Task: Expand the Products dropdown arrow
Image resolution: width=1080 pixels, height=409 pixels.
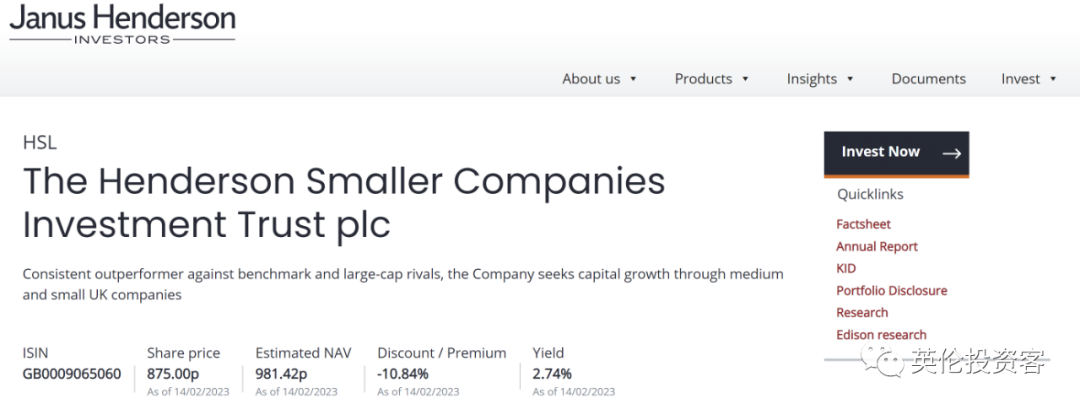Action: click(x=745, y=79)
